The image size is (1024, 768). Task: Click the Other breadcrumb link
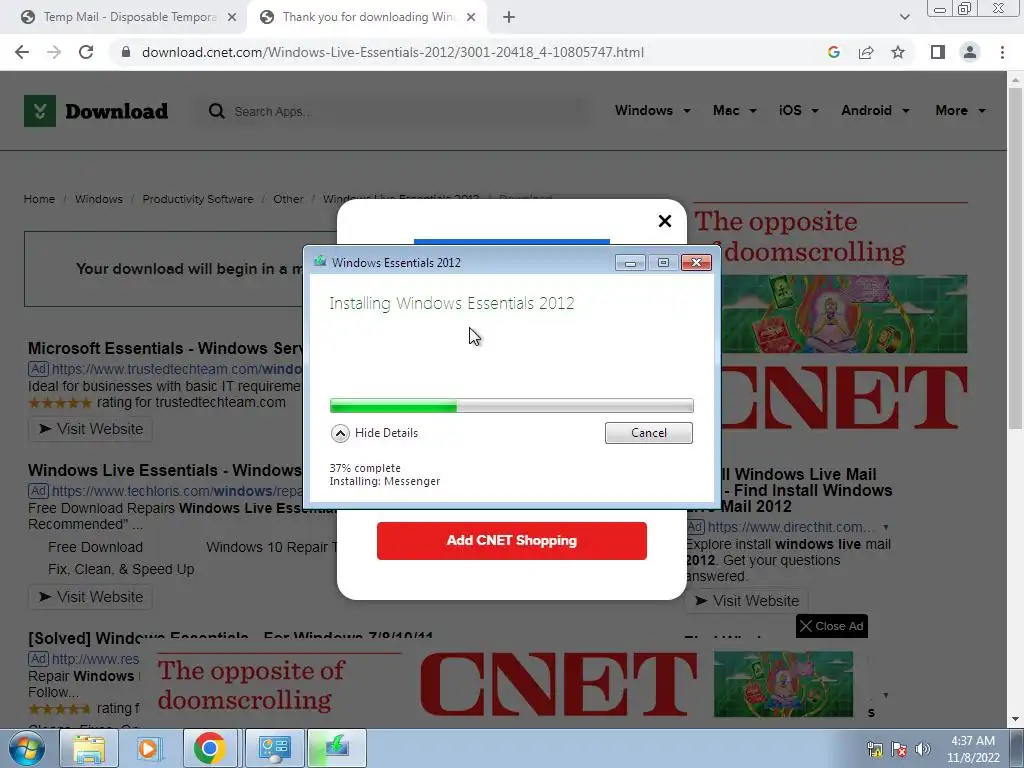pos(288,199)
